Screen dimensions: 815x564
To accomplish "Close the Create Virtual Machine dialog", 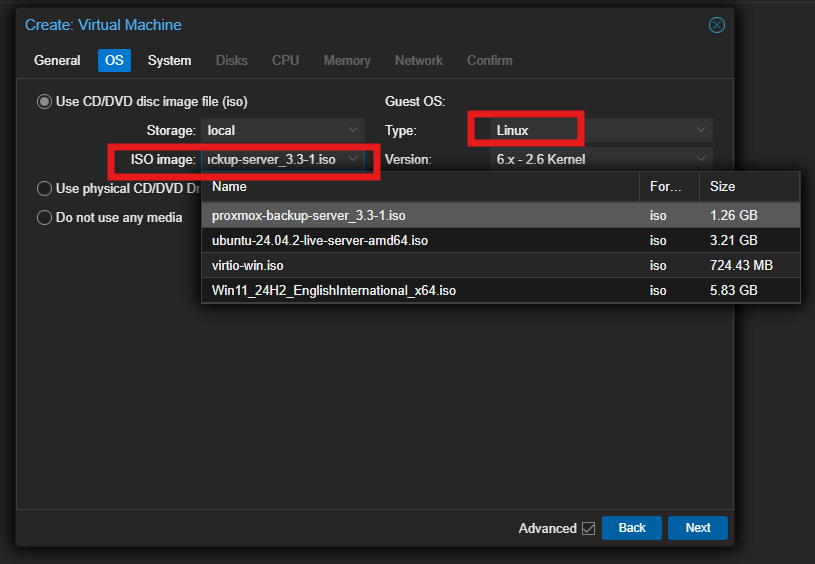I will [716, 25].
